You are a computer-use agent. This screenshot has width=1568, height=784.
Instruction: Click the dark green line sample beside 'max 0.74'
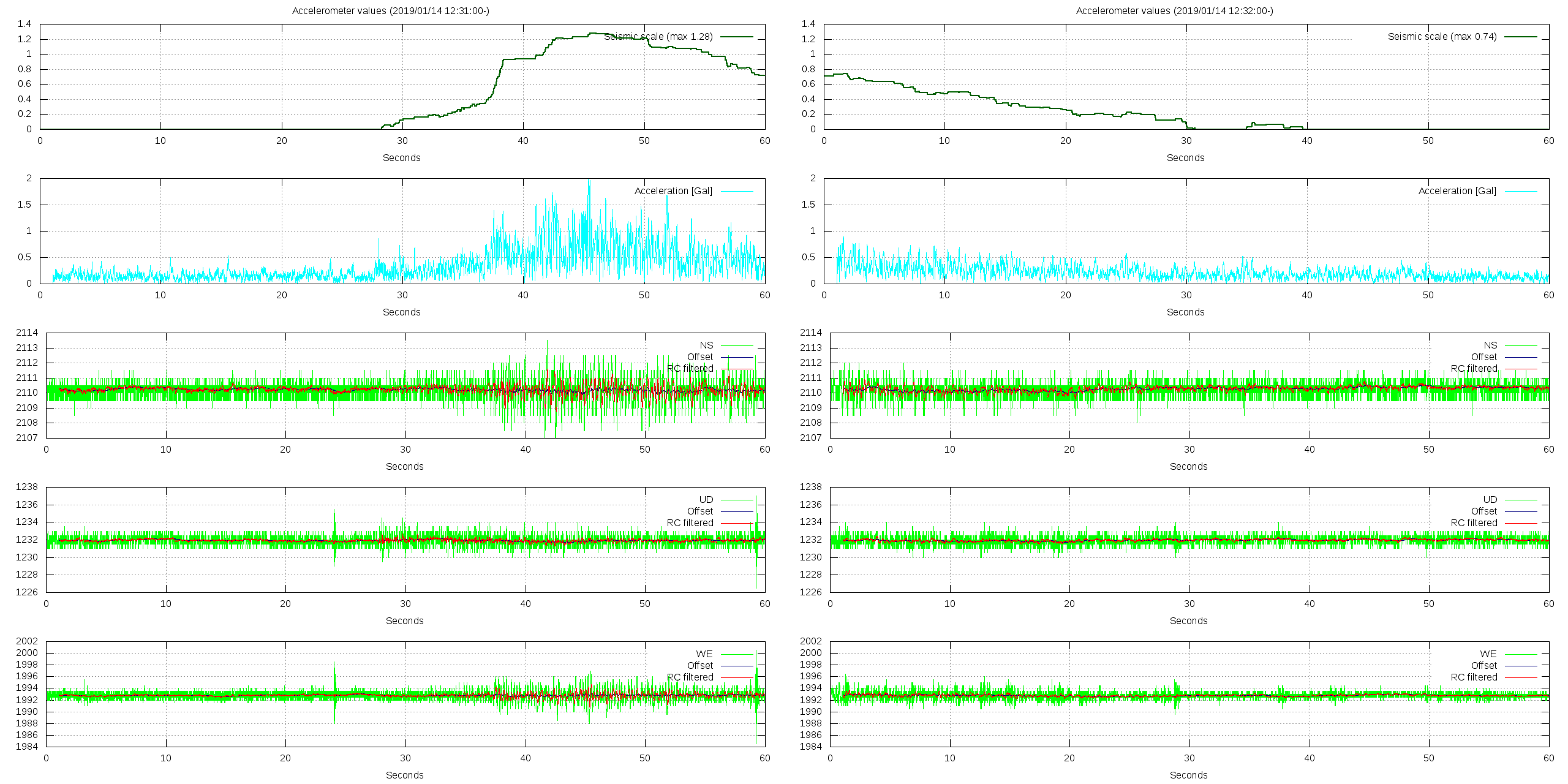coord(1521,37)
